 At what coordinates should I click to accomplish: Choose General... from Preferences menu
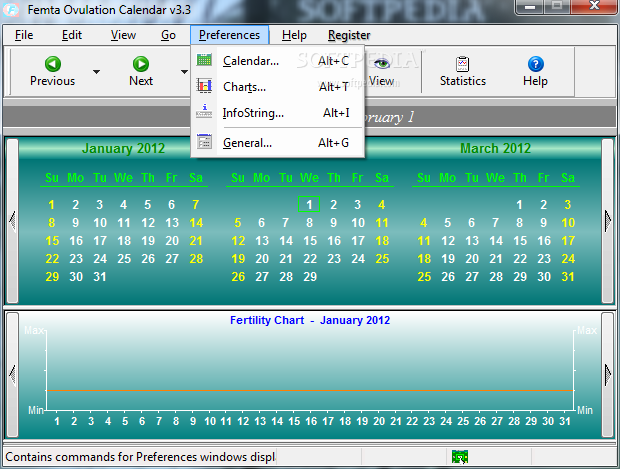point(278,143)
